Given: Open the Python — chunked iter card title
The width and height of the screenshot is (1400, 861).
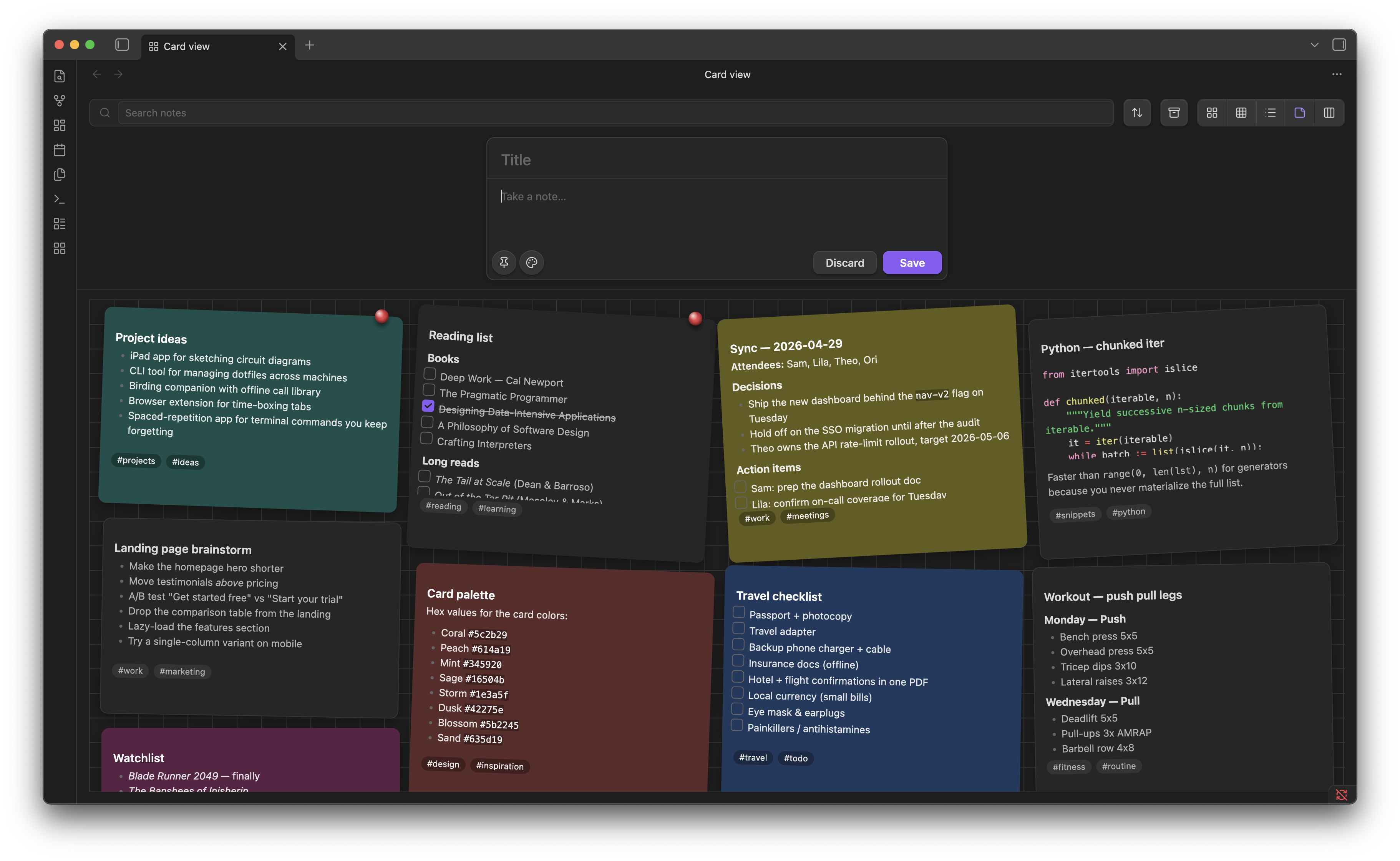Looking at the screenshot, I should tap(1102, 346).
